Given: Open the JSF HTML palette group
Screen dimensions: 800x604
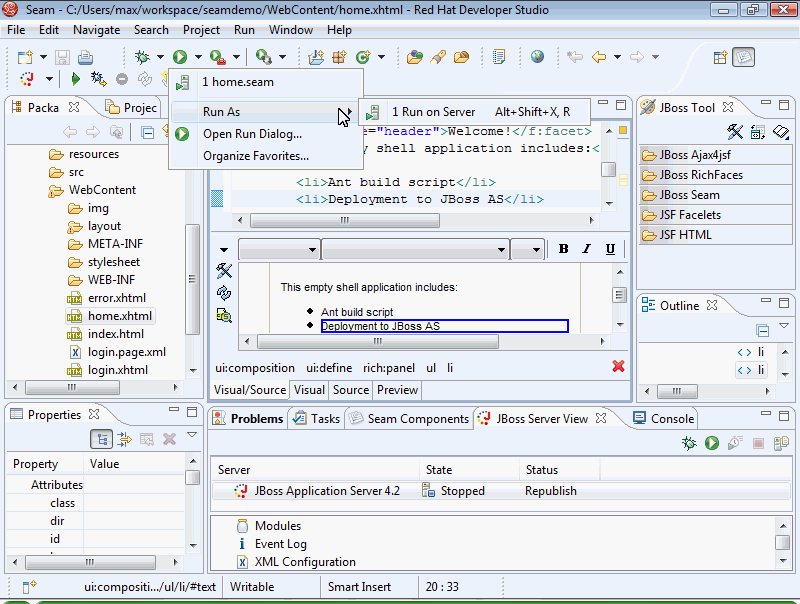Looking at the screenshot, I should (x=715, y=235).
